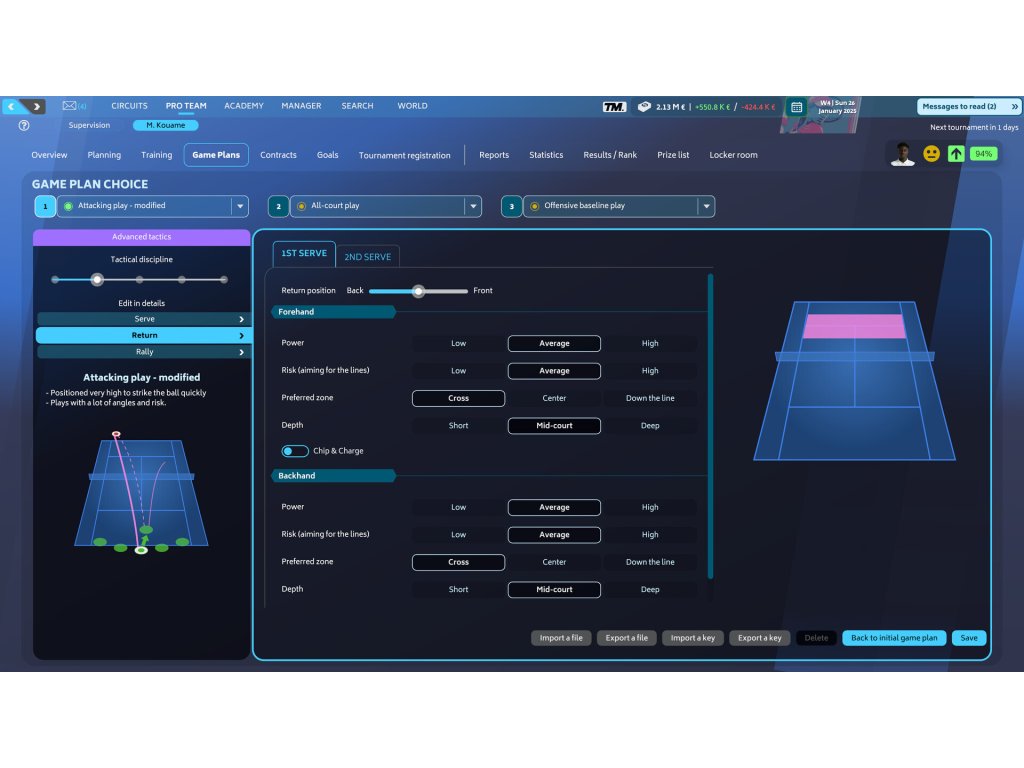Click Export a key button
The image size is (1024, 768).
(760, 638)
